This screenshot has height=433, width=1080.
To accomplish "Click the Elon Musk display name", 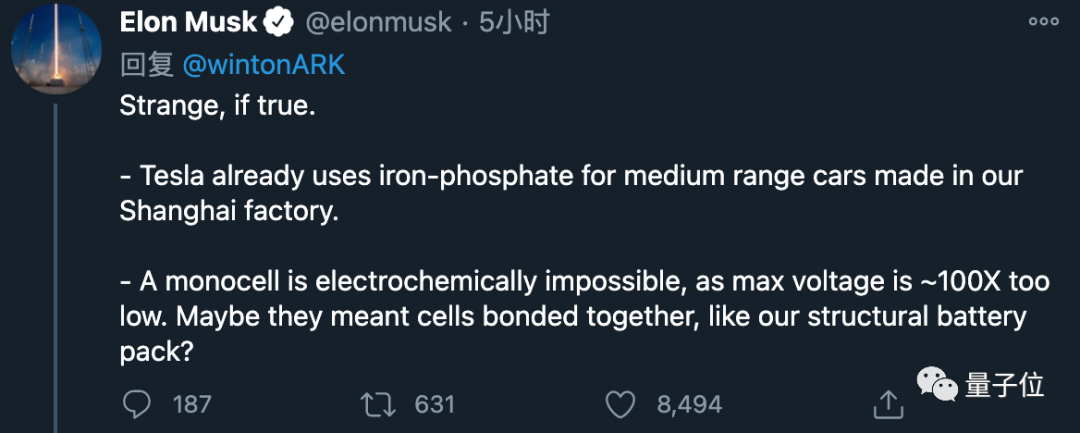I will [190, 22].
